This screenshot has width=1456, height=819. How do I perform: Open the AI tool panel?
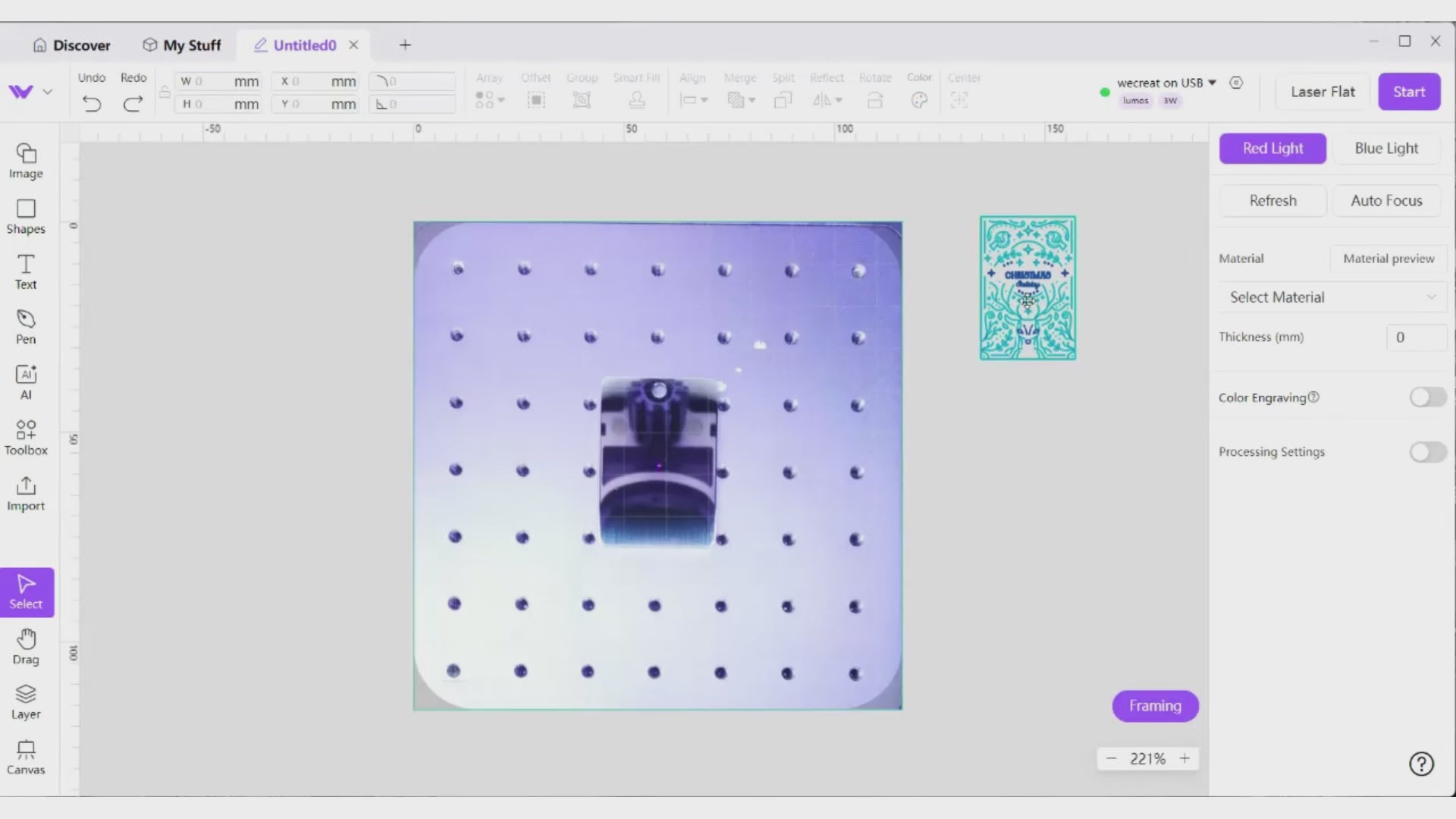[26, 382]
